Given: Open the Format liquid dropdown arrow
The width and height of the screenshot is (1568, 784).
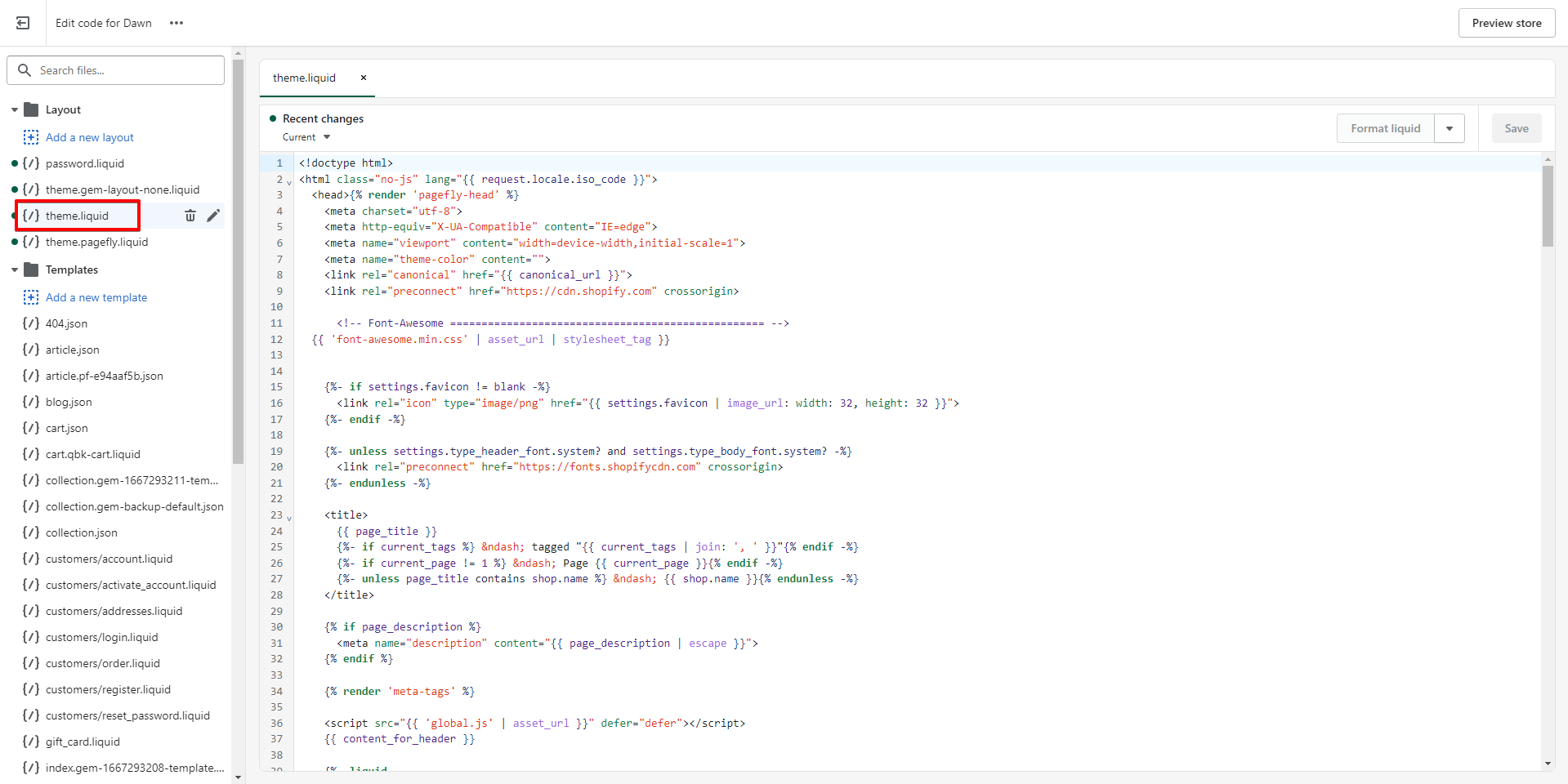Looking at the screenshot, I should [x=1450, y=128].
